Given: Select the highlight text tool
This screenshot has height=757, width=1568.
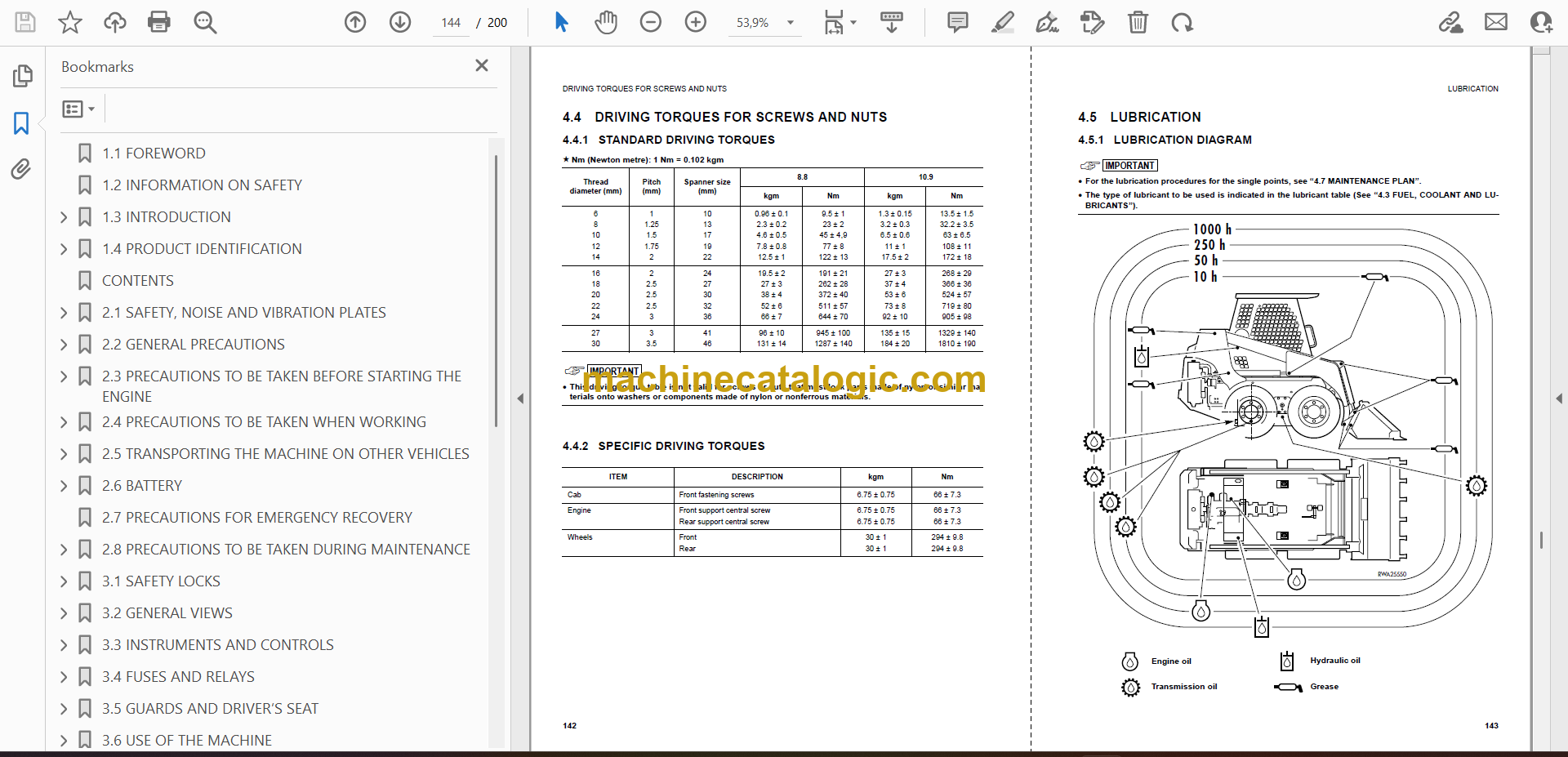Looking at the screenshot, I should pyautogui.click(x=1003, y=22).
